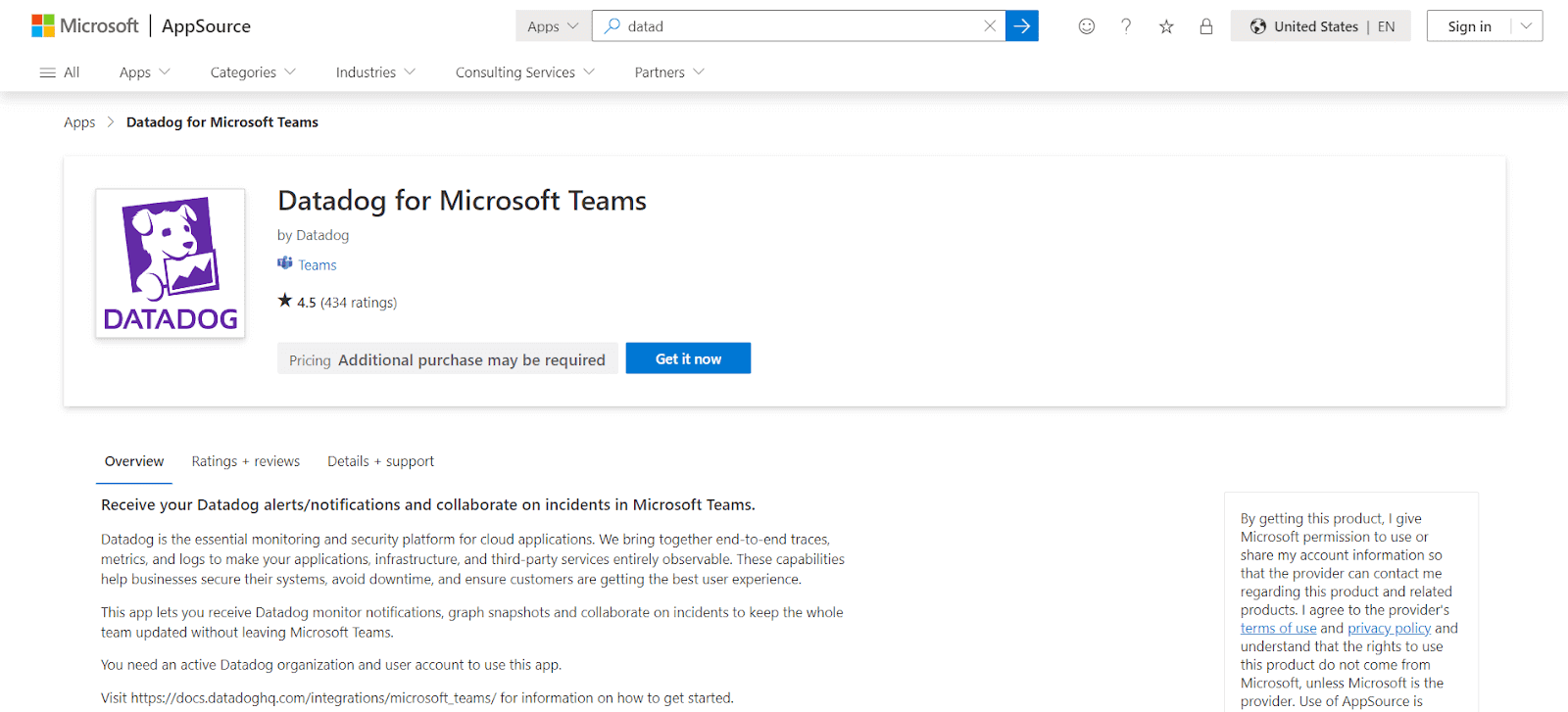Open the All hamburger menu
The height and width of the screenshot is (712, 1568).
[59, 72]
